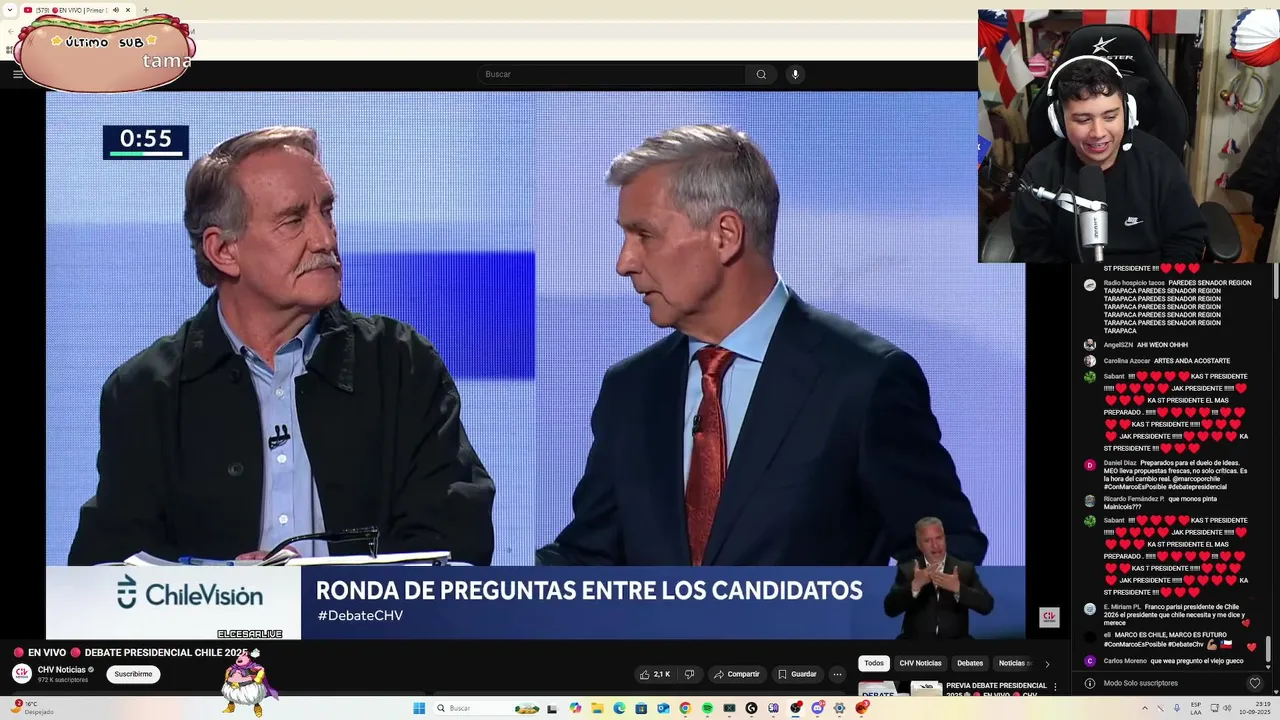Click the AngelSZN chat username
This screenshot has height=720, width=1280.
click(1118, 345)
